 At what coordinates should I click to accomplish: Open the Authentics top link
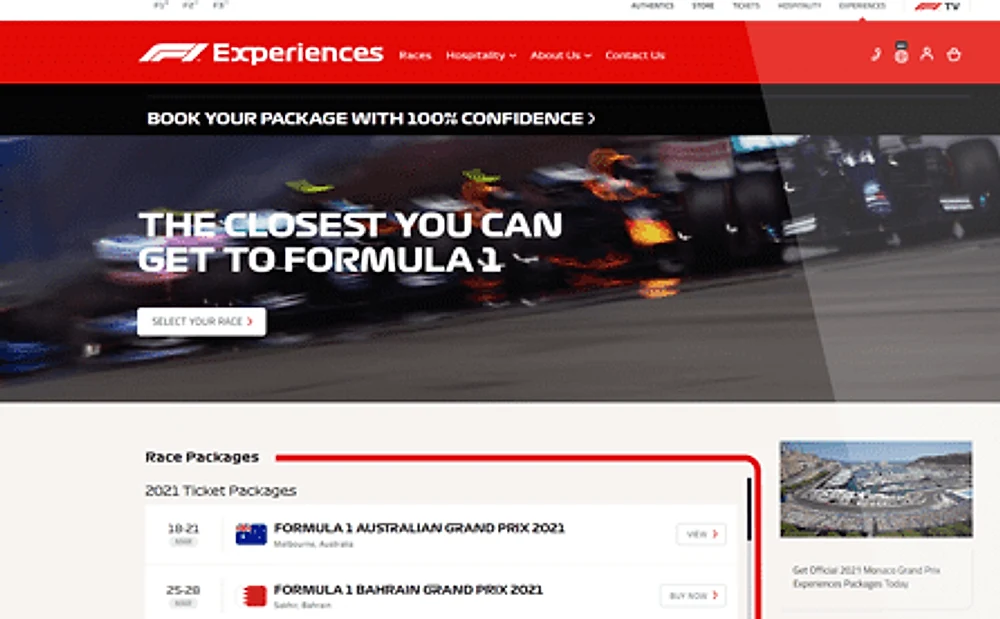652,6
